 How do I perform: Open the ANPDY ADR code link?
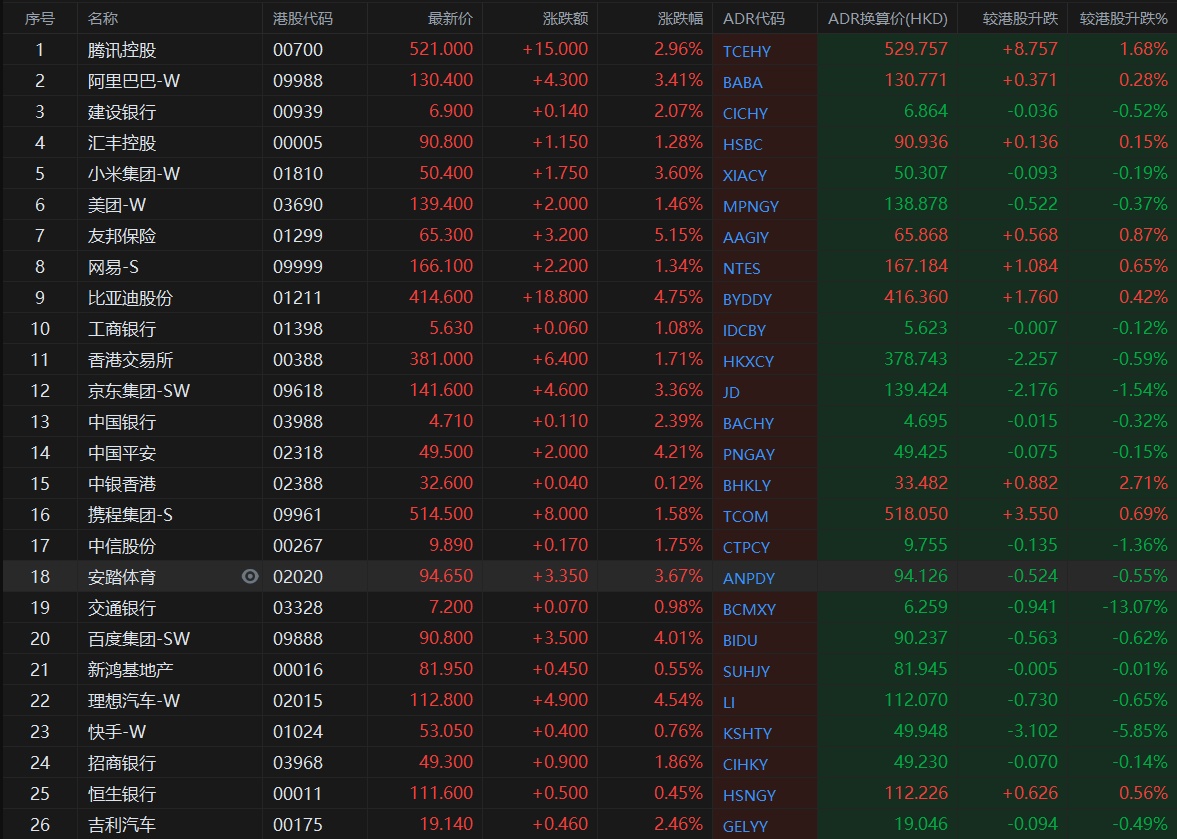tap(748, 578)
